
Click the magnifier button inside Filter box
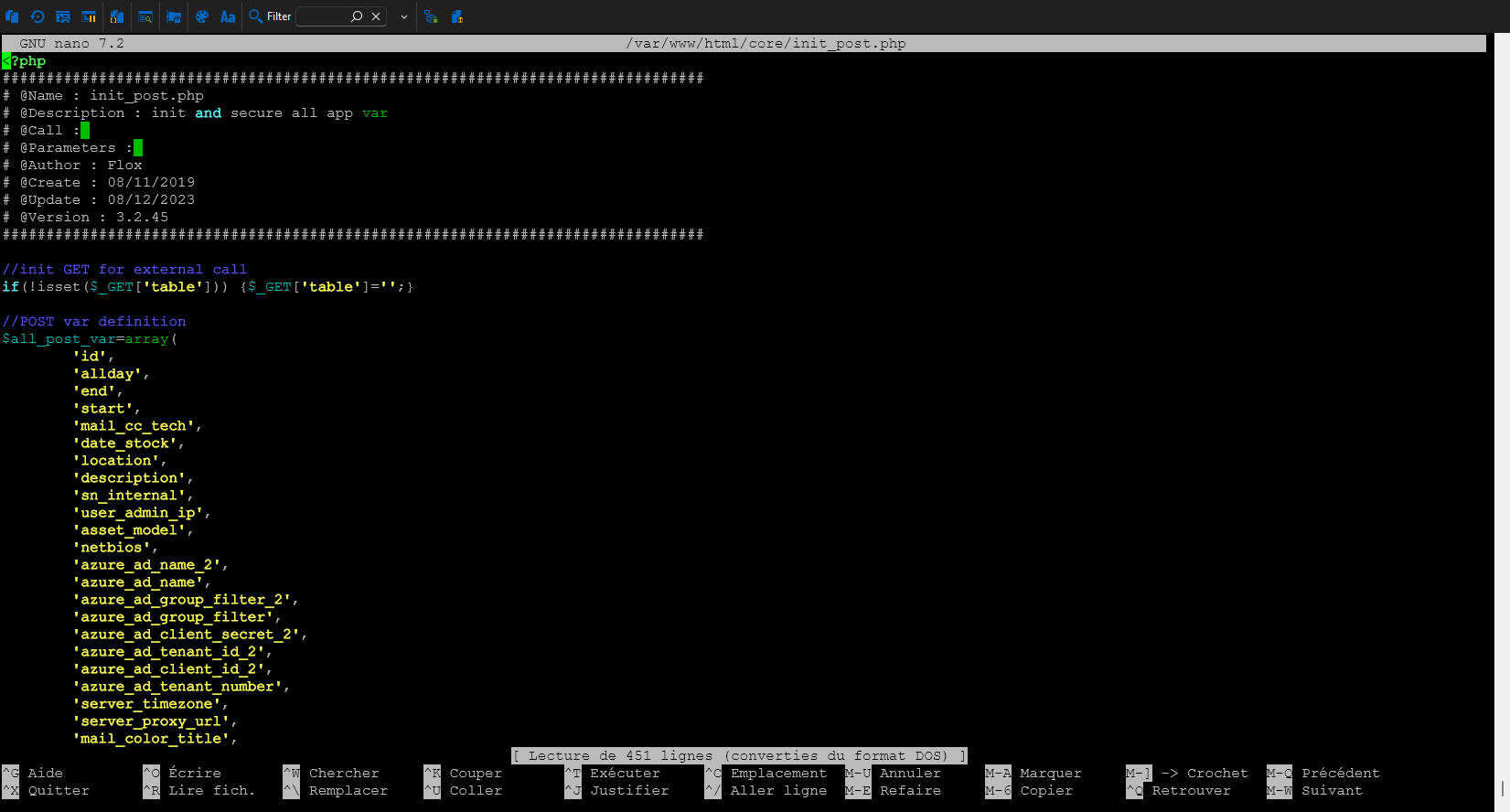pos(357,16)
